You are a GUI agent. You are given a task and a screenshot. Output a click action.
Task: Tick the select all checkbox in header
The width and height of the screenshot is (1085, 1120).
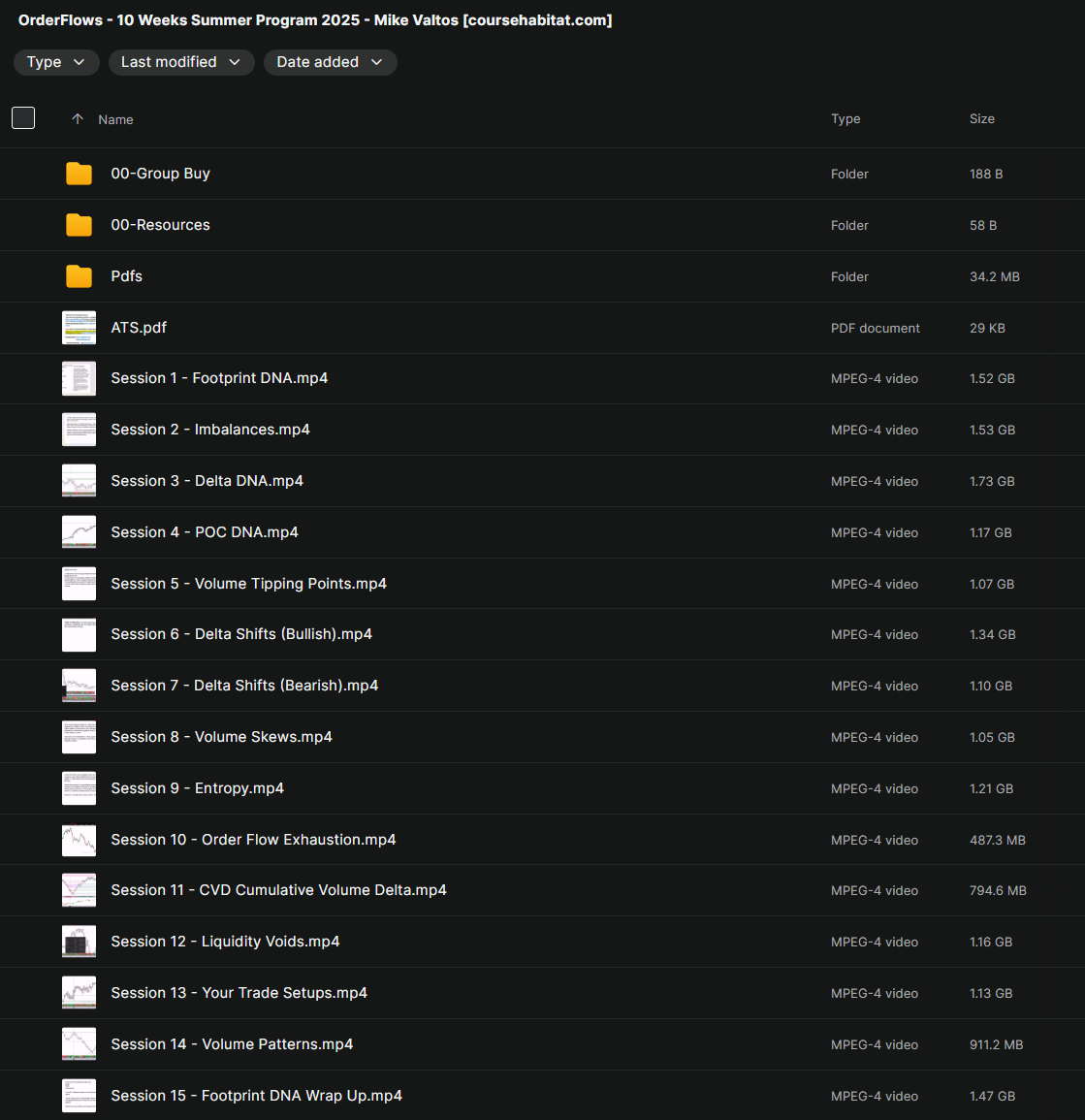[x=23, y=118]
